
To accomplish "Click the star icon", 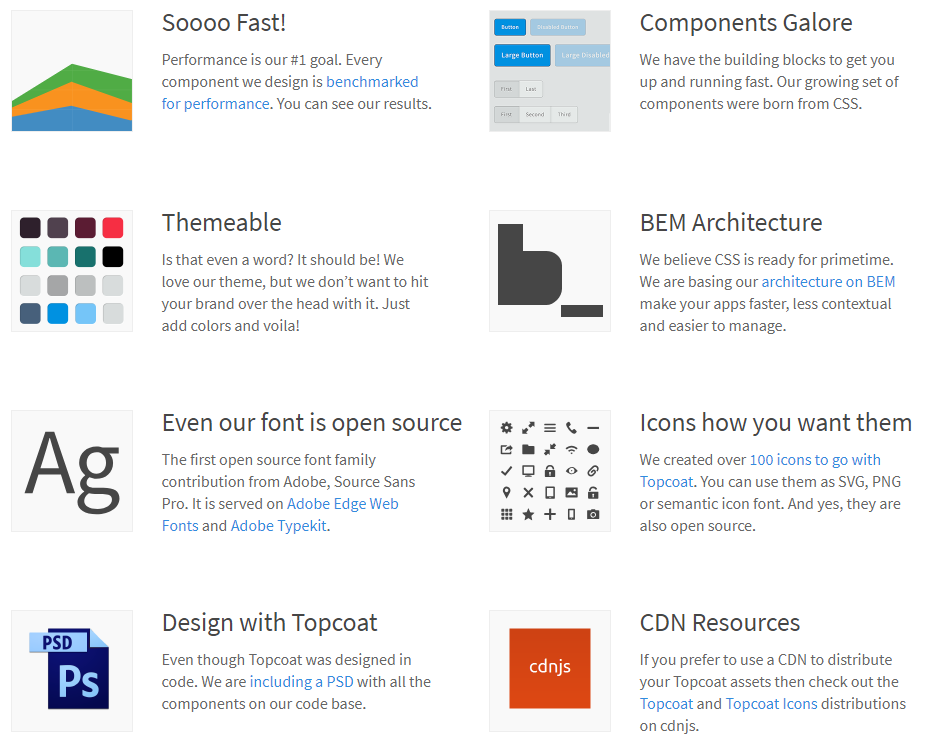I will (x=529, y=514).
